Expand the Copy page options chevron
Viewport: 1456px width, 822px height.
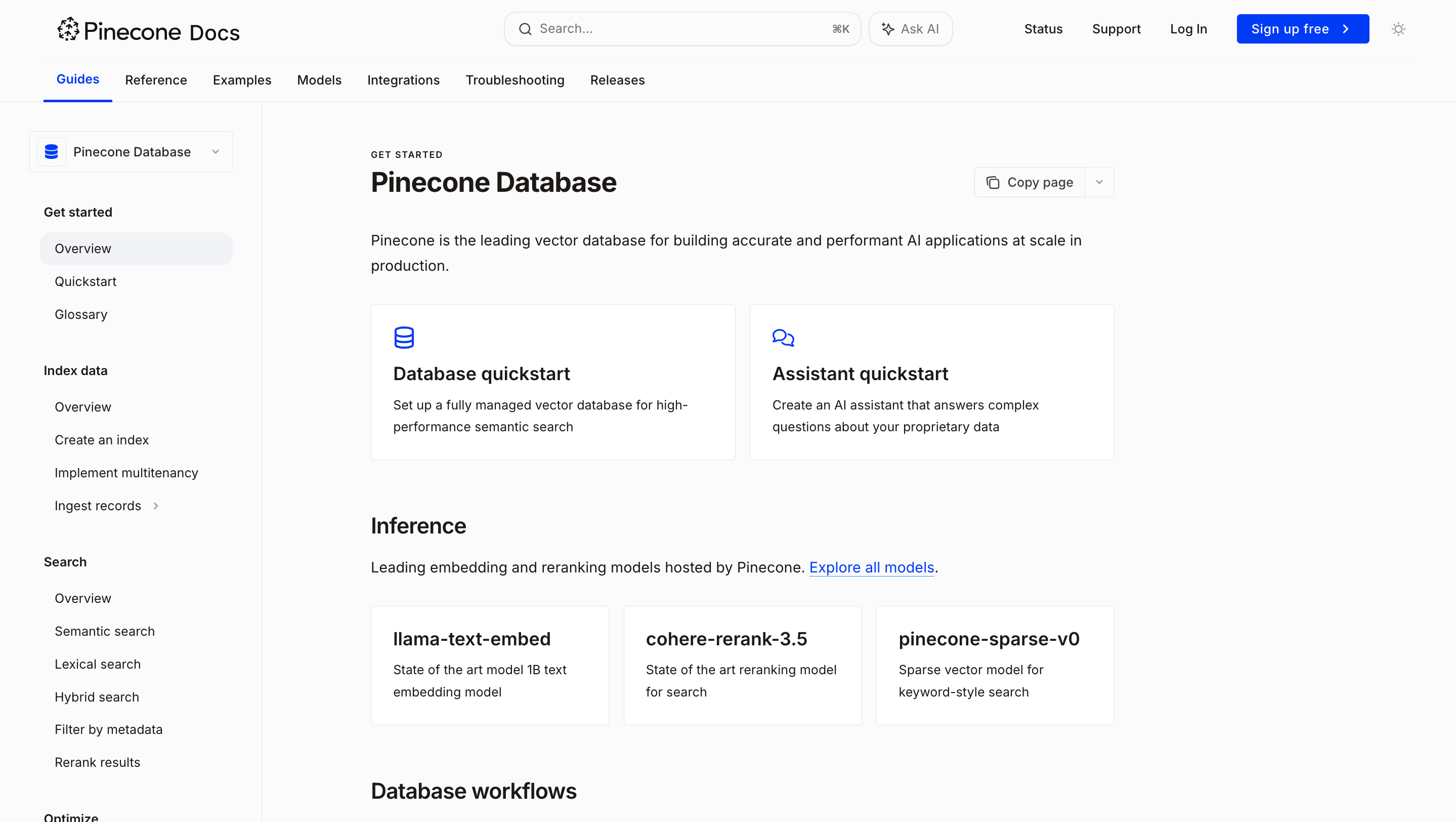pyautogui.click(x=1099, y=182)
